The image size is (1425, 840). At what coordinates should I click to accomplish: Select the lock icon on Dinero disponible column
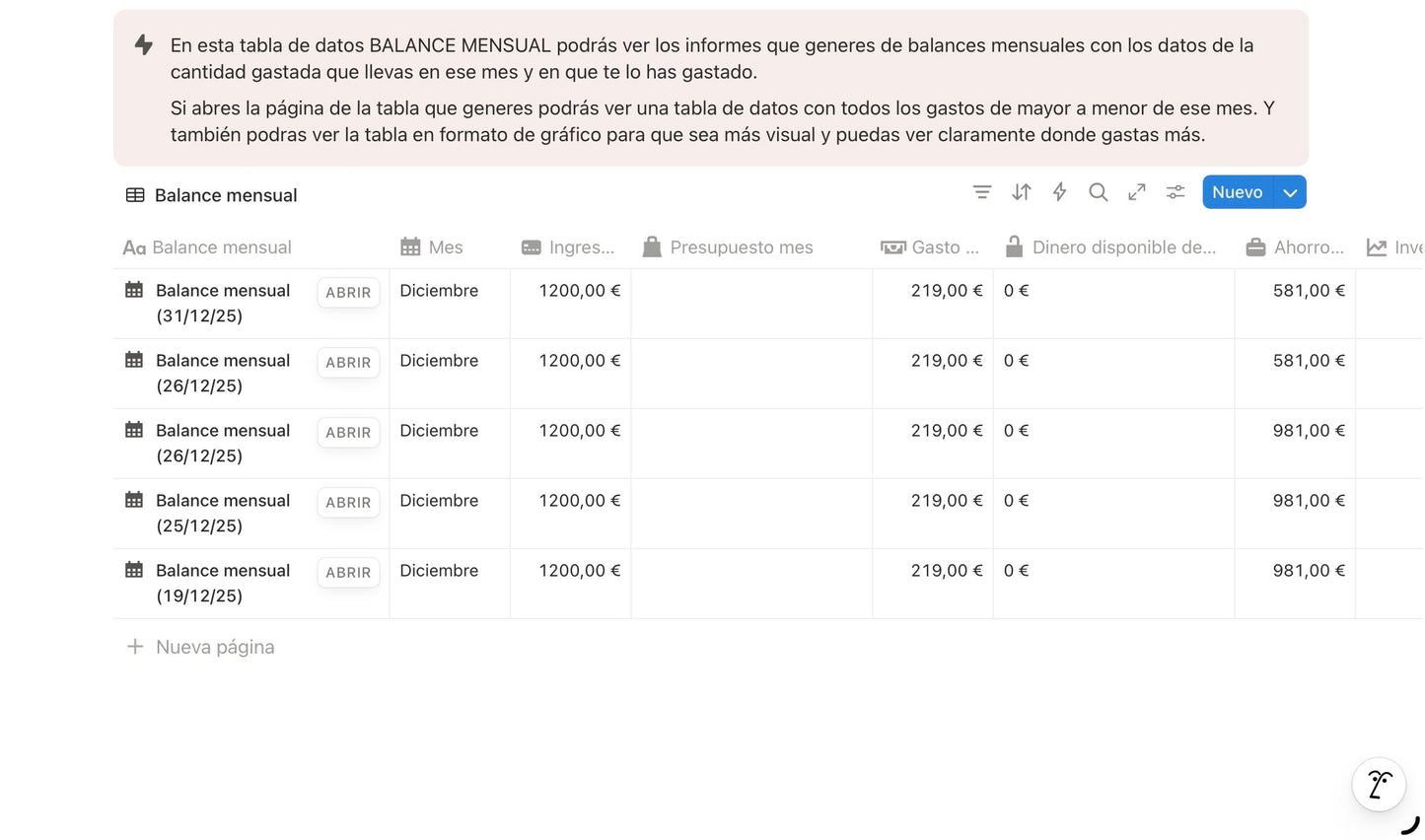click(x=1014, y=246)
